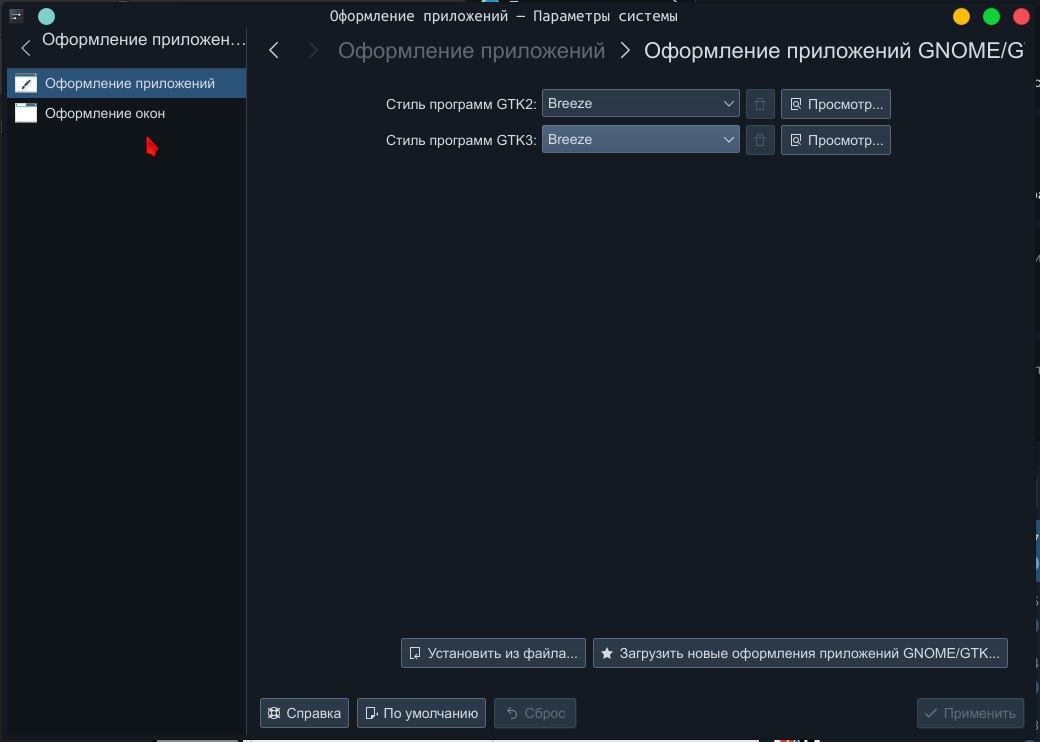Click the greyed forward chevron in the header
Screen dimensions: 1040x742
(x=313, y=50)
